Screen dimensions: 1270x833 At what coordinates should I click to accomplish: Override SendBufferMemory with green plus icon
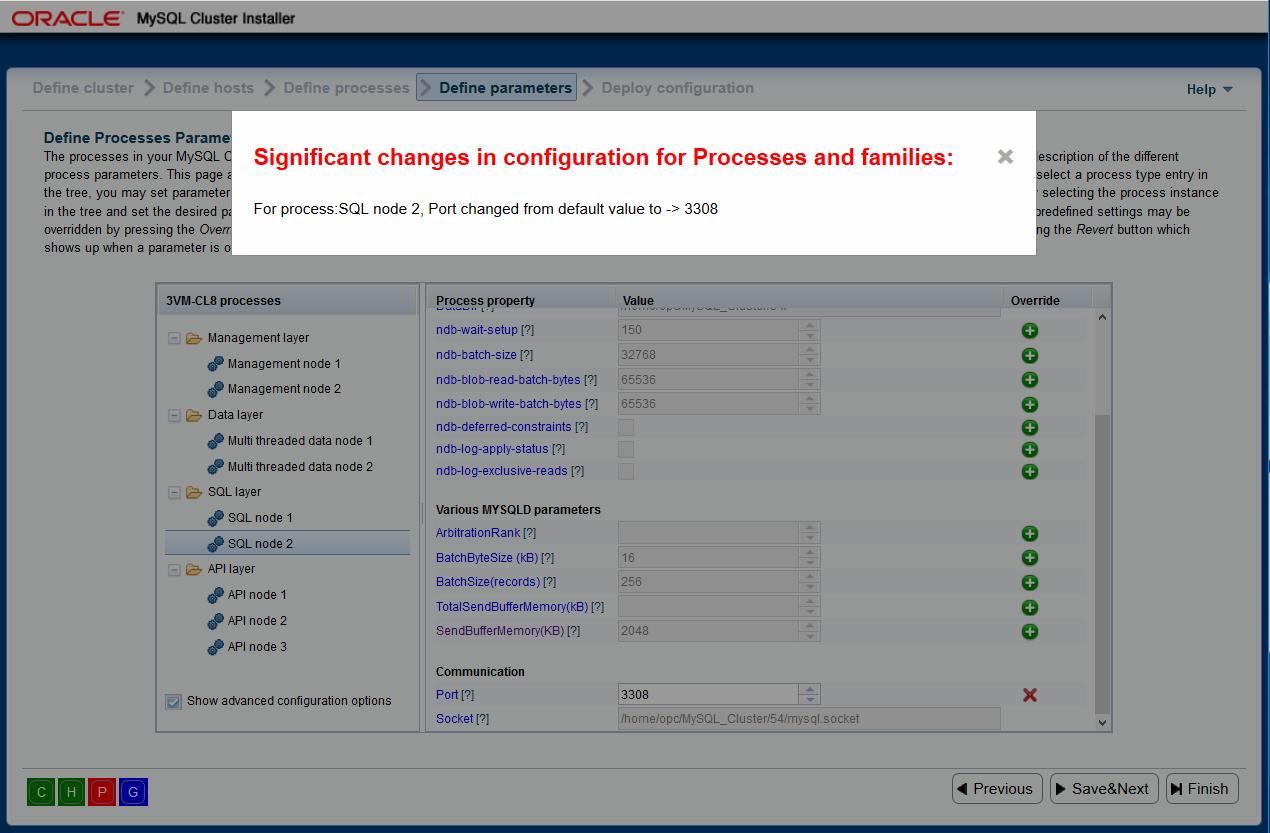tap(1030, 631)
